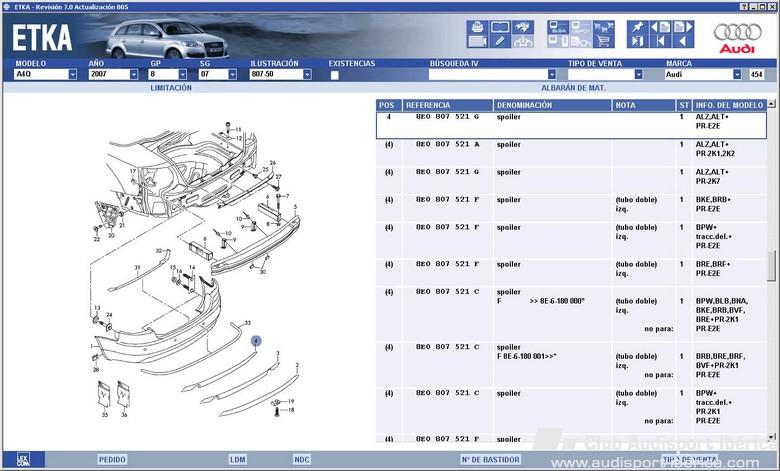780x471 pixels.
Task: Click the monitor-and-tower computer icon
Action: pos(558,41)
